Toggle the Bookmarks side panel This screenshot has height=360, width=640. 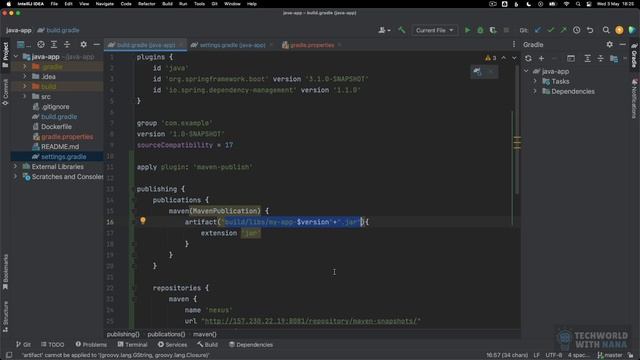tap(5, 272)
